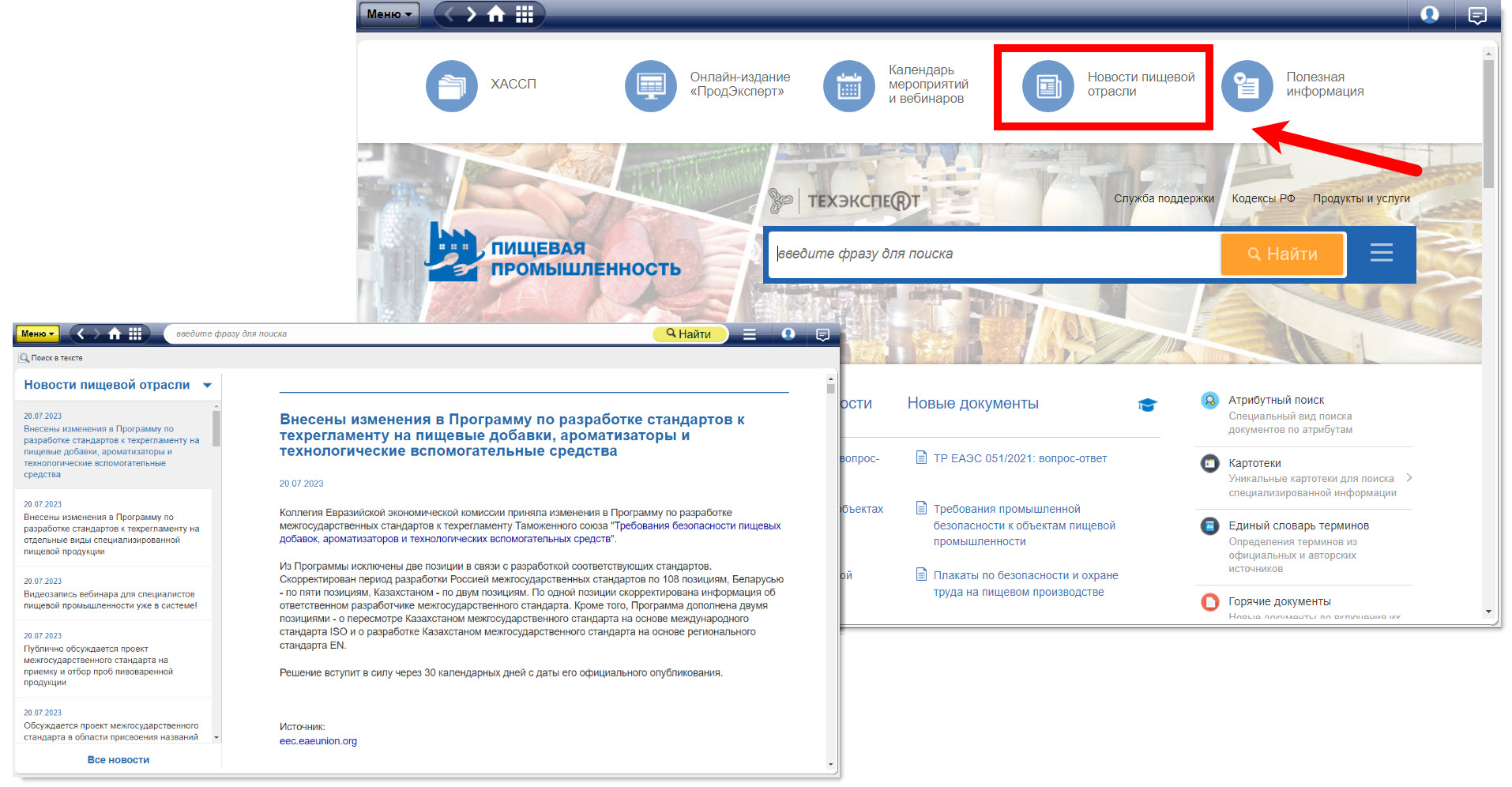Open news about пивоваренной продукции standard

pos(99,665)
